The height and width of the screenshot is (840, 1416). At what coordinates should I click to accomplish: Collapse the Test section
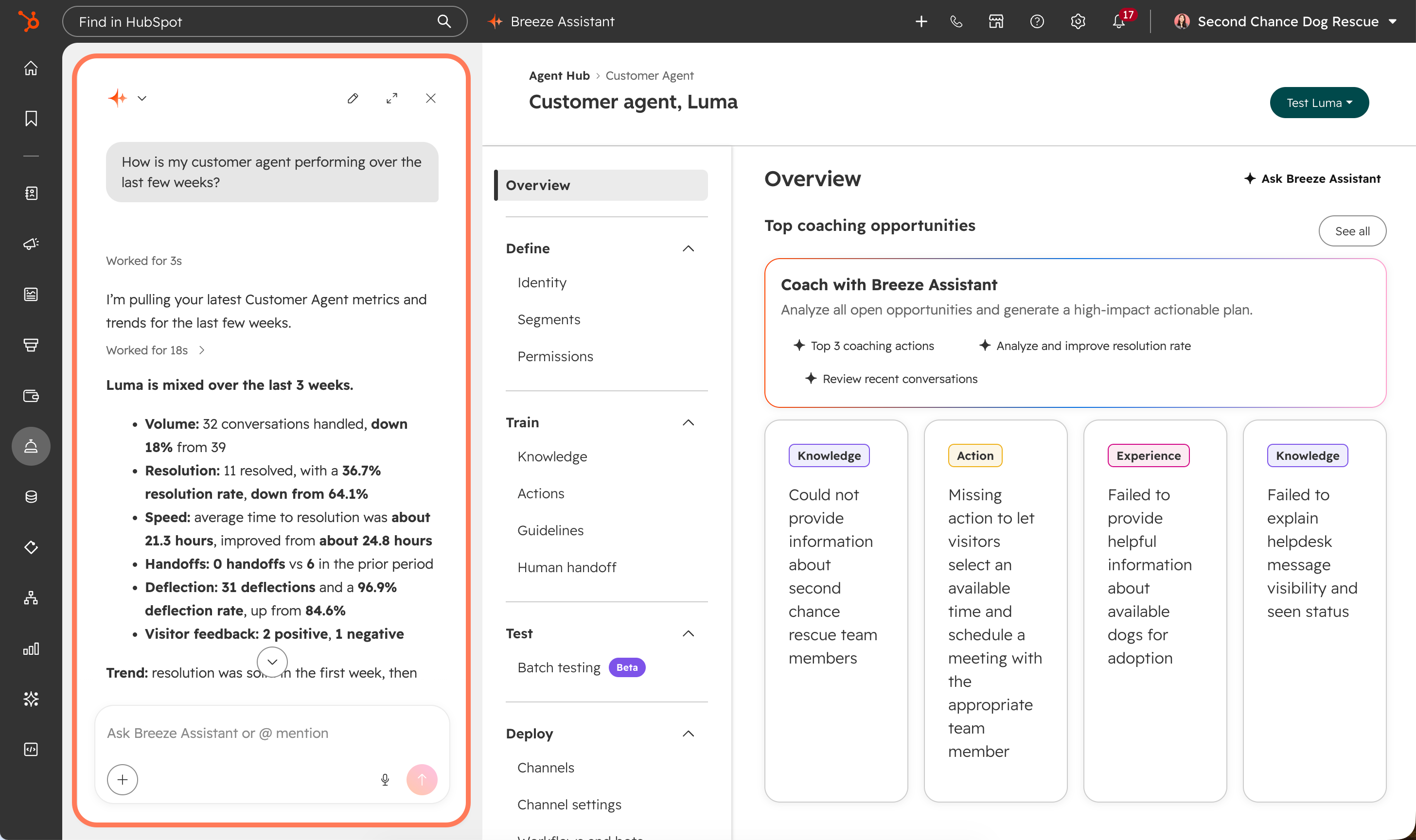point(689,633)
